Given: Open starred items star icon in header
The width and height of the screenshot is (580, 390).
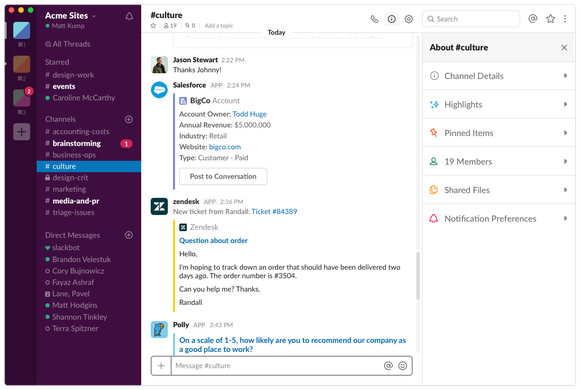Looking at the screenshot, I should [x=550, y=19].
